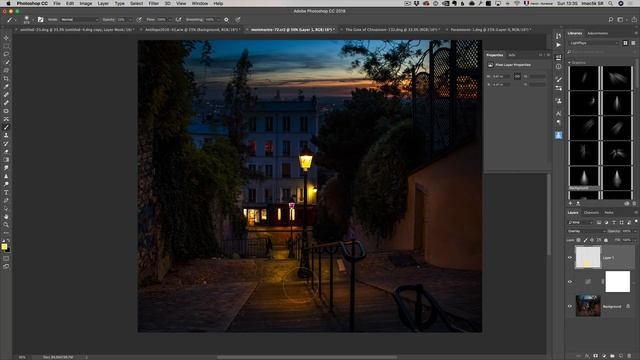Select the Eyedropper tool
Screen dimensions: 640x360
(6, 87)
